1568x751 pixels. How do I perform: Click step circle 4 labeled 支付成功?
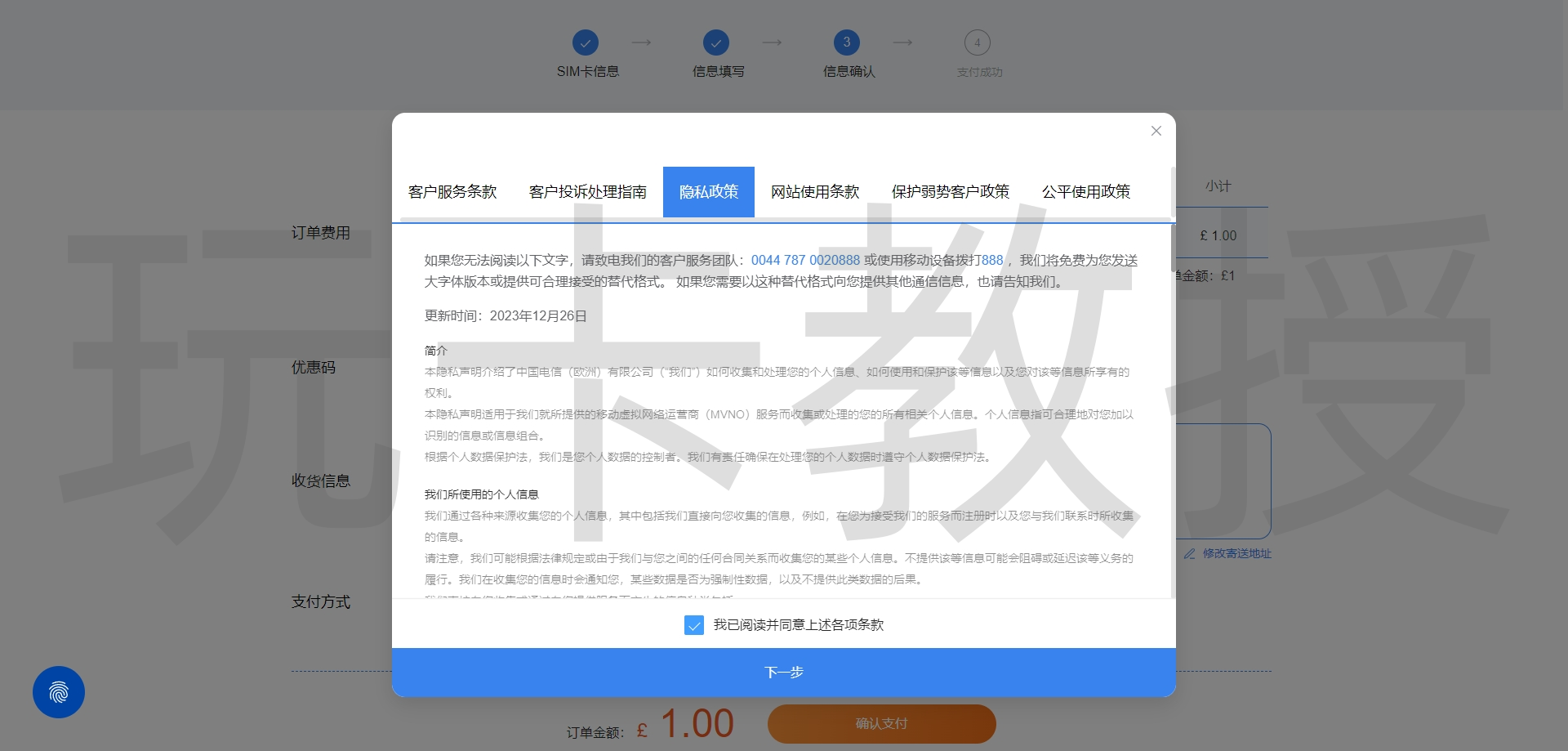point(978,42)
